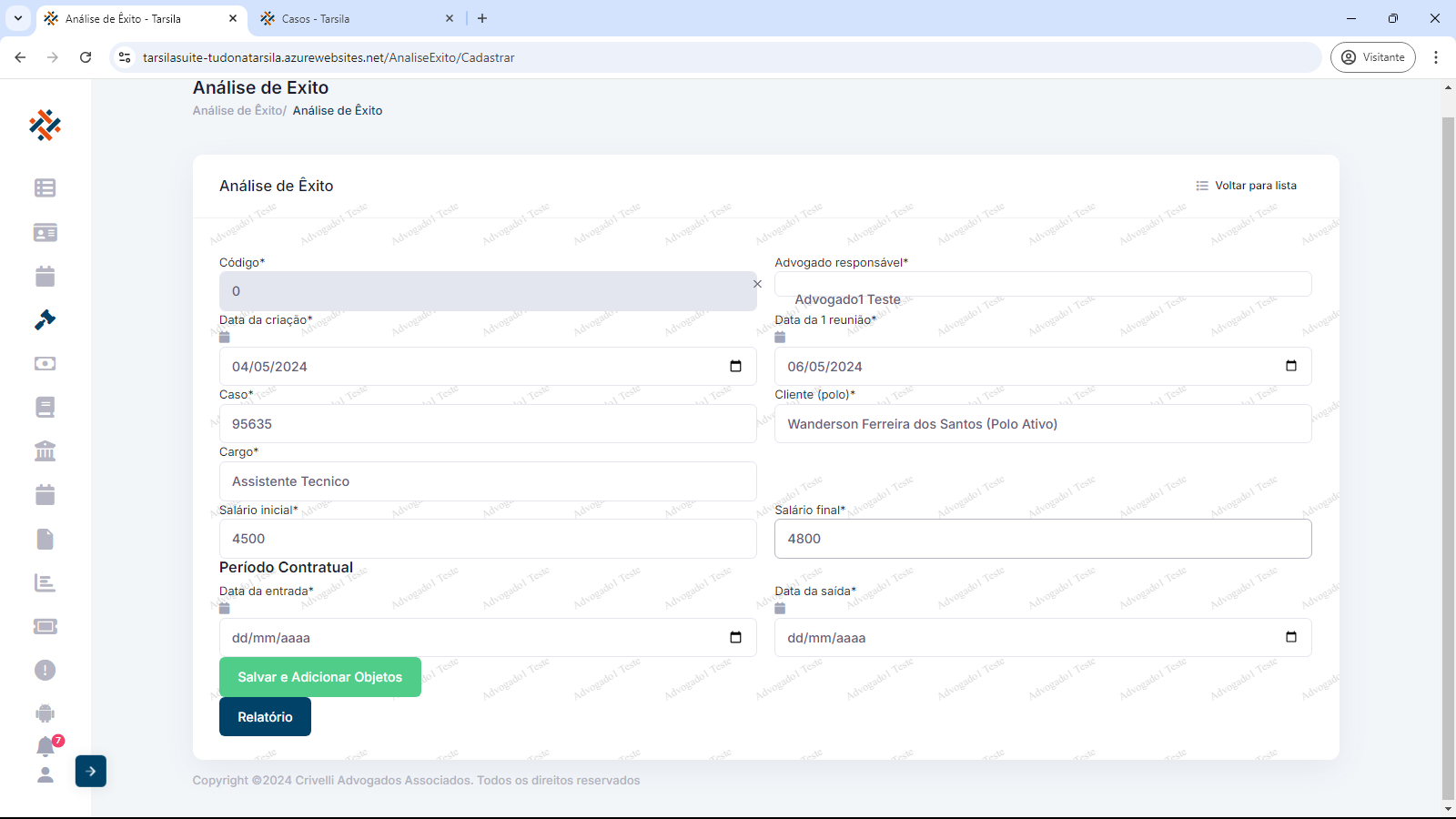
Task: Open notifications bell with 7 badge
Action: [45, 746]
